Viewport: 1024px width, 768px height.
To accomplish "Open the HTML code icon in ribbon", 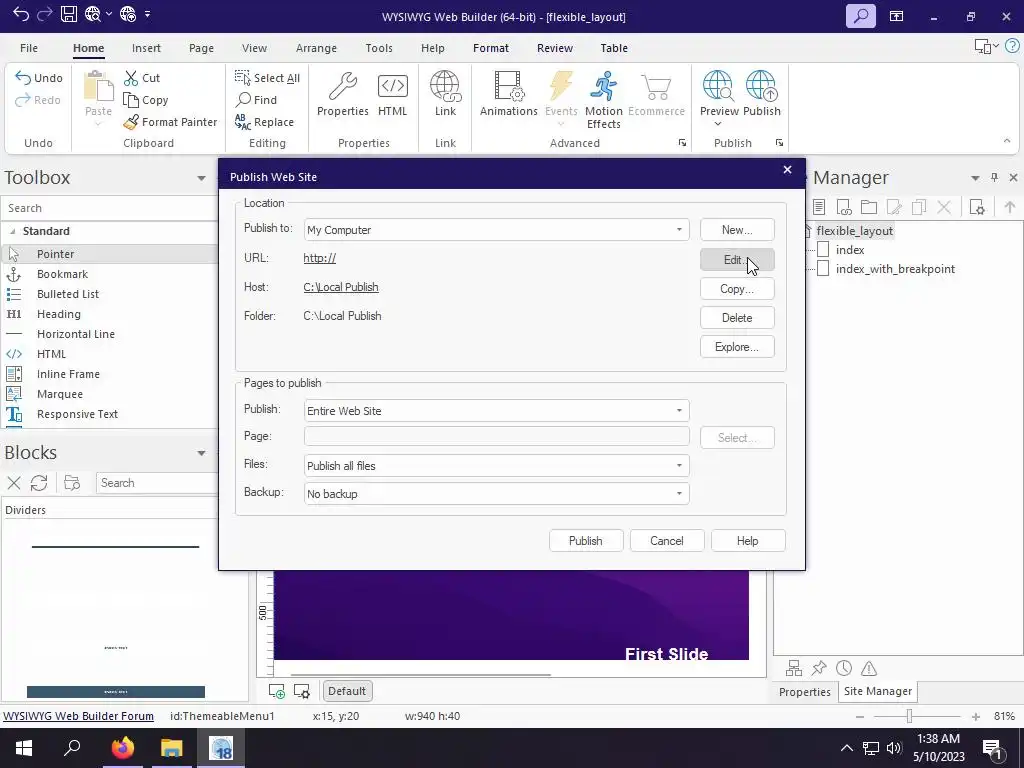I will 392,95.
